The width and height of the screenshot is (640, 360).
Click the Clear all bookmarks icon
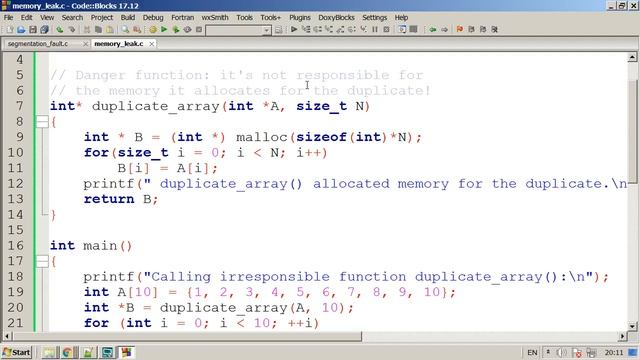(494, 29)
